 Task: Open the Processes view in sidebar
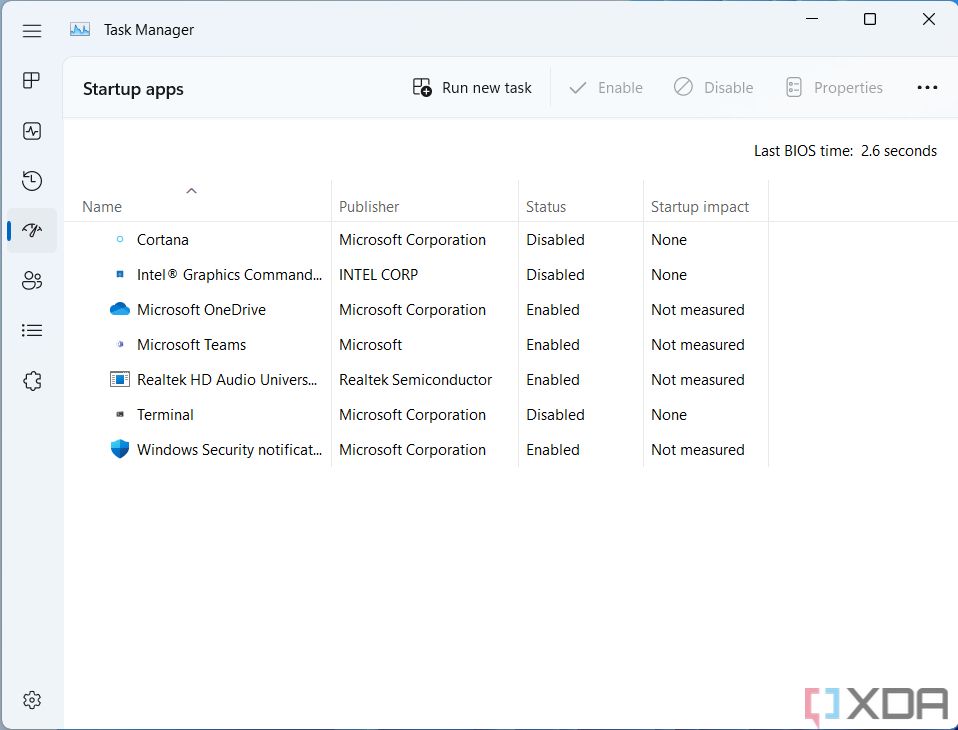[31, 80]
